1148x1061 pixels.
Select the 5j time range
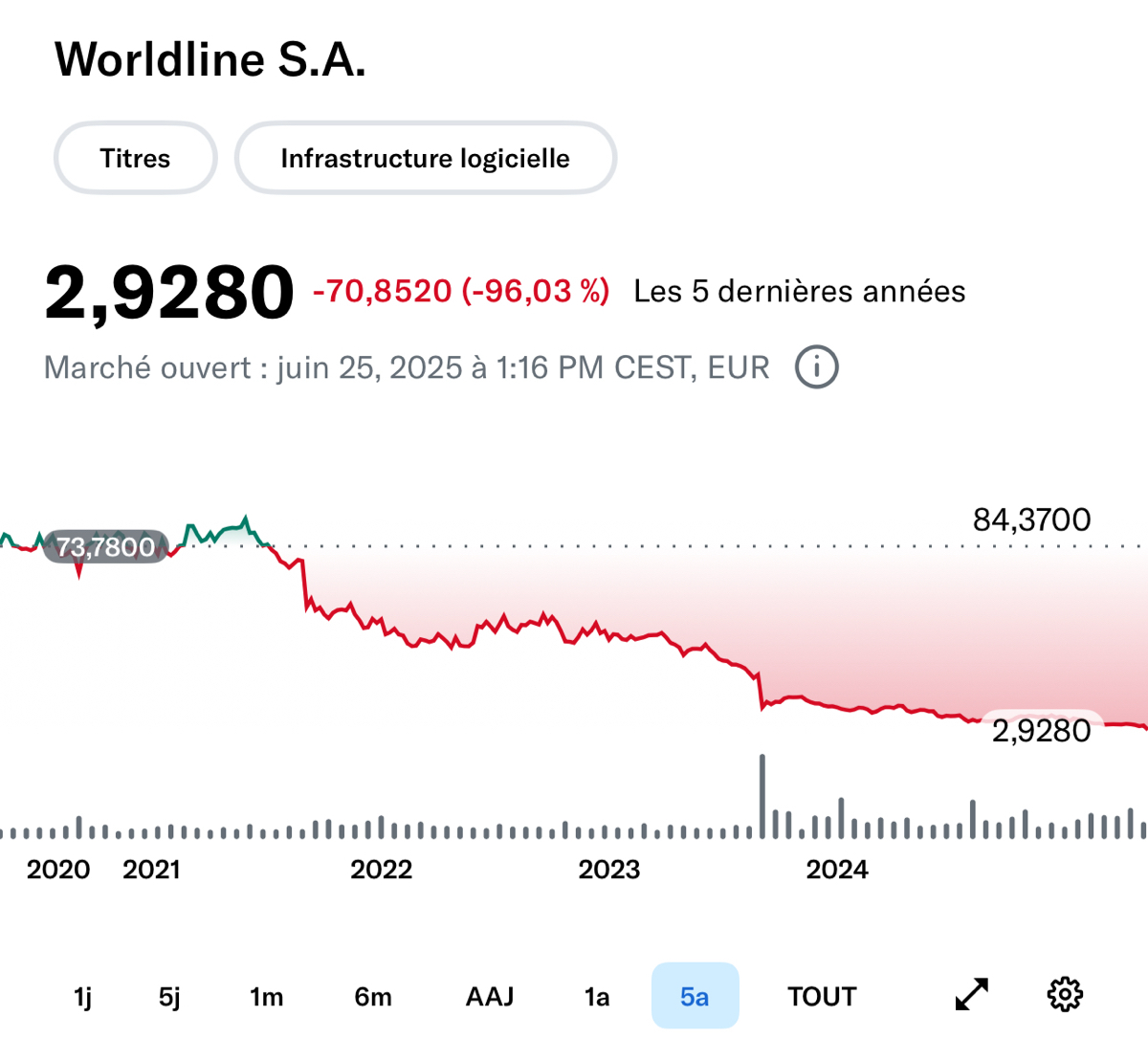click(169, 997)
